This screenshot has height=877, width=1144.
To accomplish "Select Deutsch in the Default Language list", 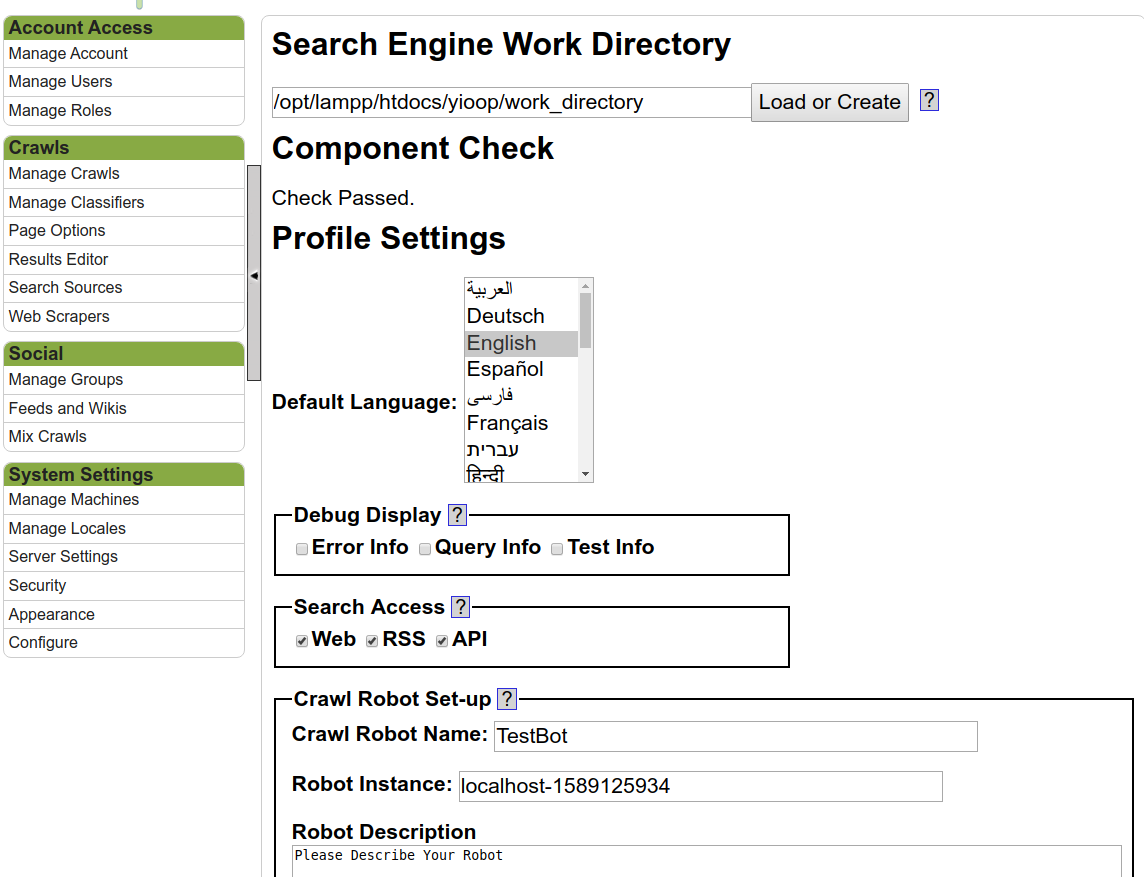I will [x=506, y=316].
